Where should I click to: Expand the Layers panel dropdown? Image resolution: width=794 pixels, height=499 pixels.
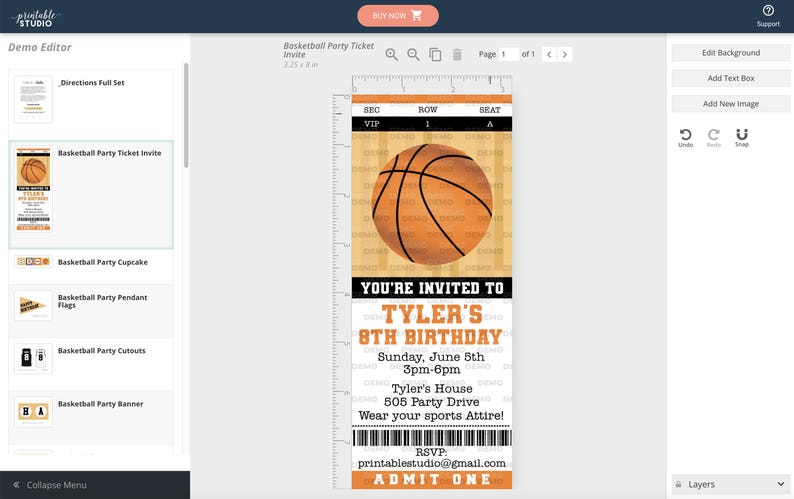pos(780,484)
